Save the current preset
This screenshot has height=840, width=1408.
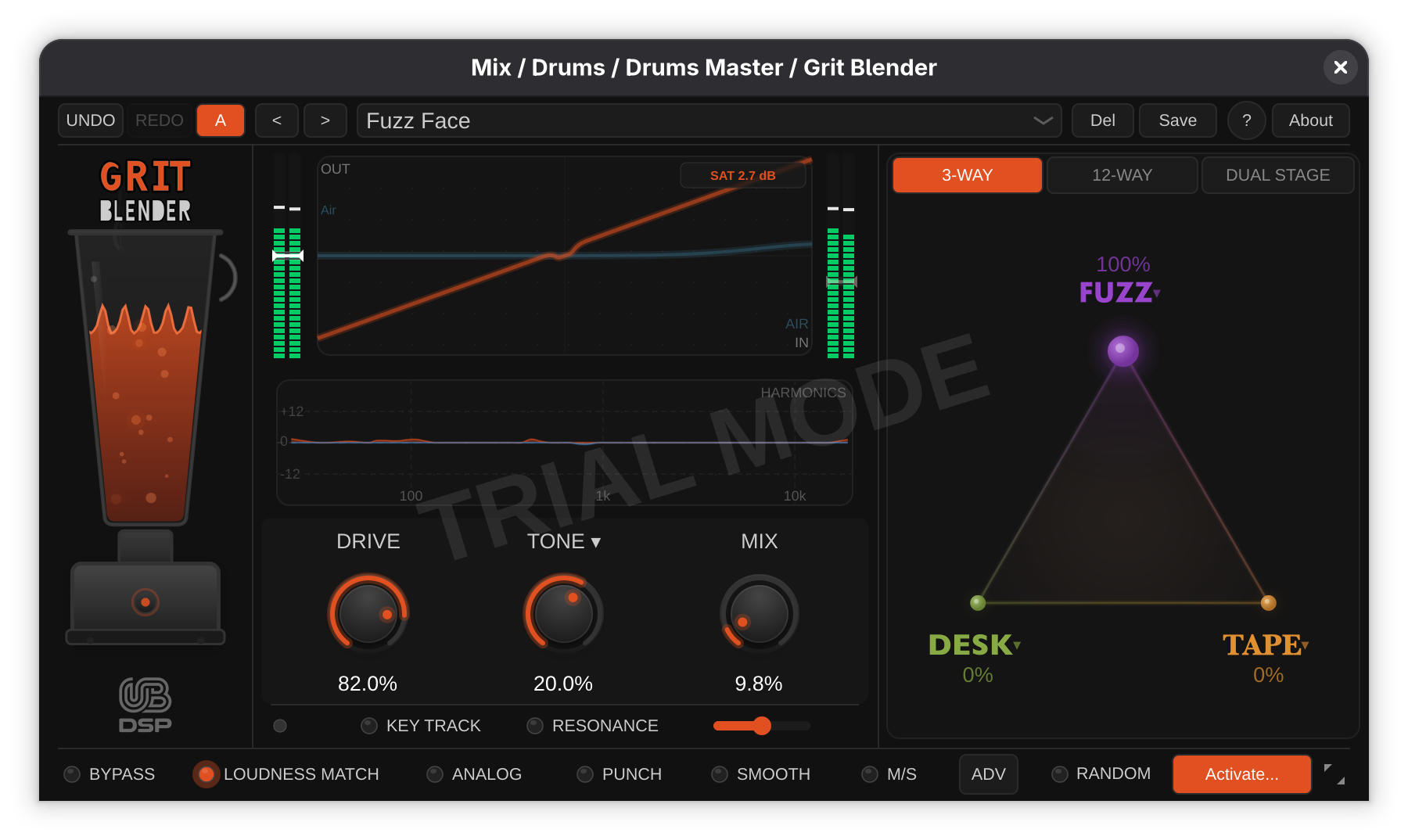pyautogui.click(x=1177, y=120)
